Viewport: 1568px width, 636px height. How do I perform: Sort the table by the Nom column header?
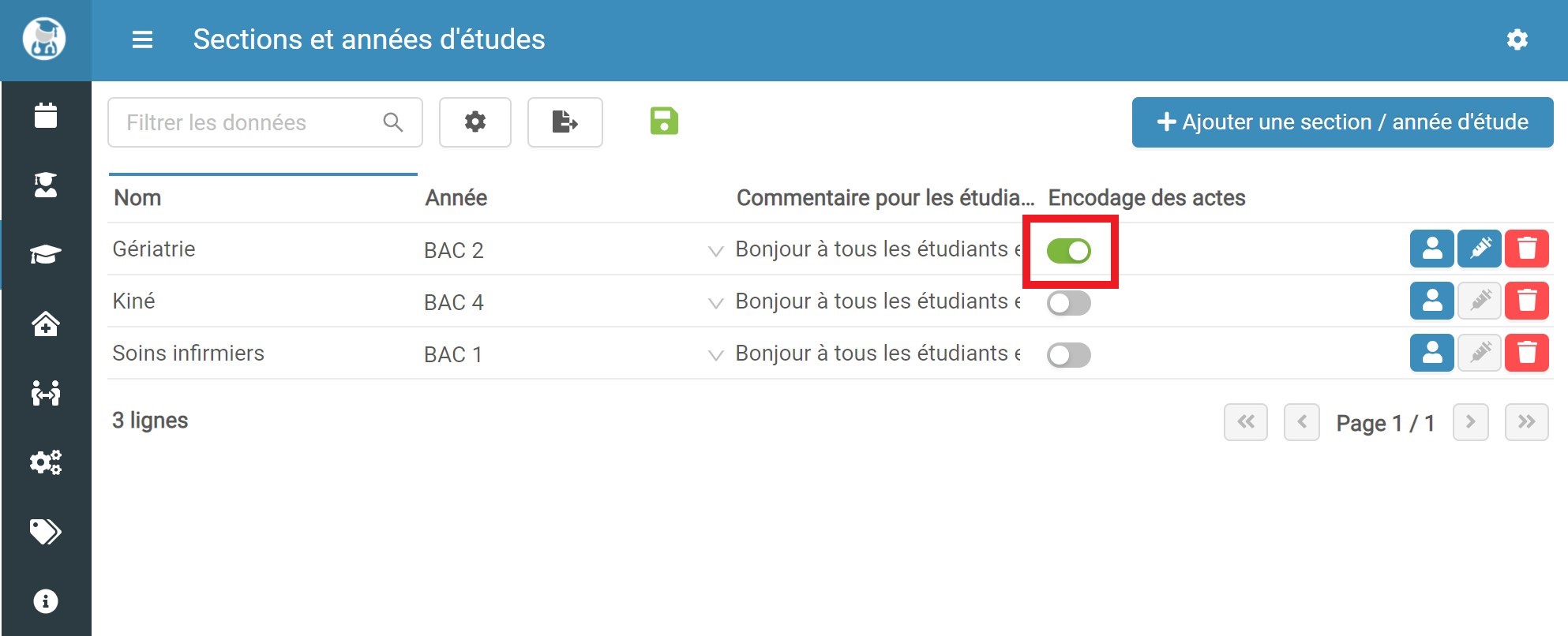click(x=137, y=197)
